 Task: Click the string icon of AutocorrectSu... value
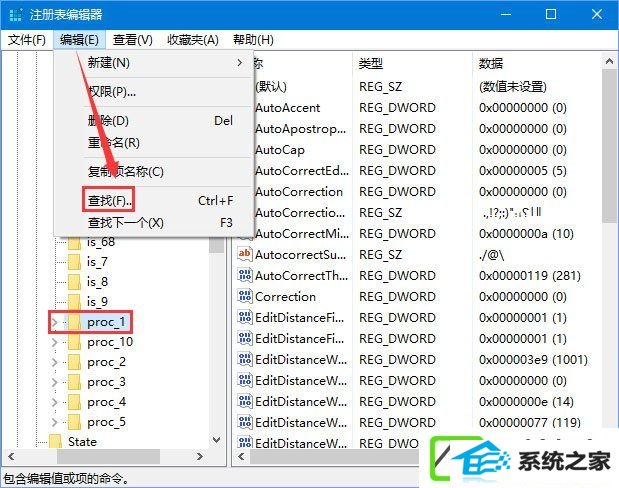[x=244, y=254]
